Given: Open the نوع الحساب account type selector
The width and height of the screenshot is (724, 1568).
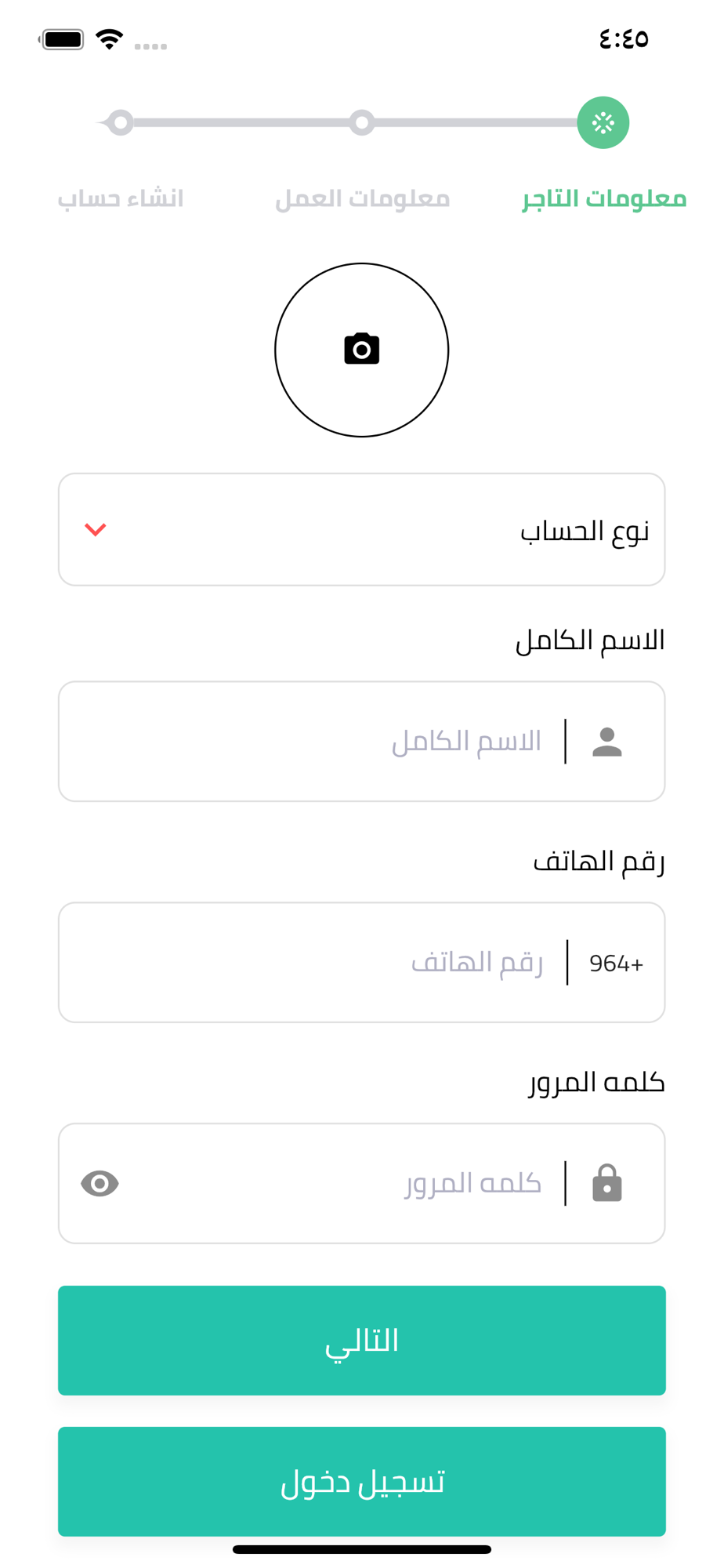Looking at the screenshot, I should [x=362, y=529].
